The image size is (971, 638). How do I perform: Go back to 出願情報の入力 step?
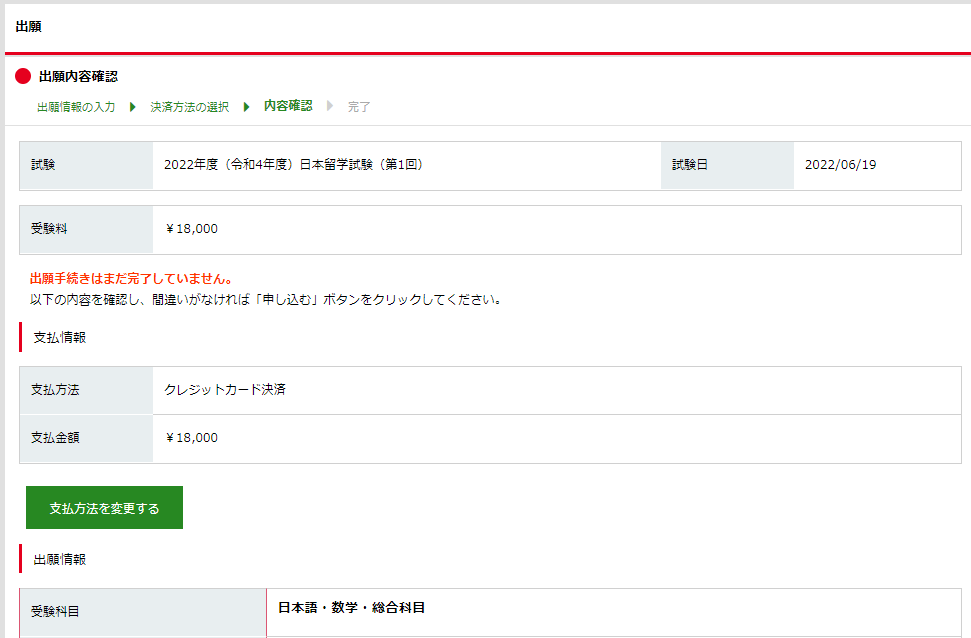76,107
